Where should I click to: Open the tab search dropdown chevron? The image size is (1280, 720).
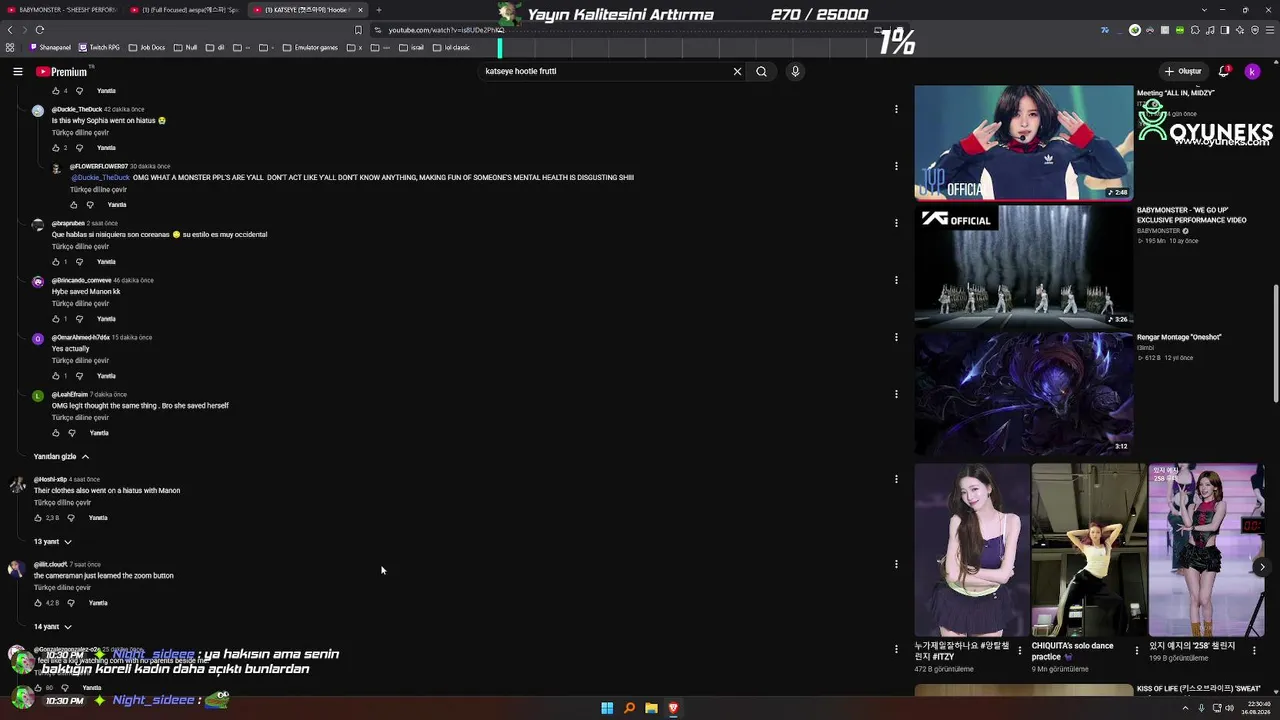[1207, 10]
